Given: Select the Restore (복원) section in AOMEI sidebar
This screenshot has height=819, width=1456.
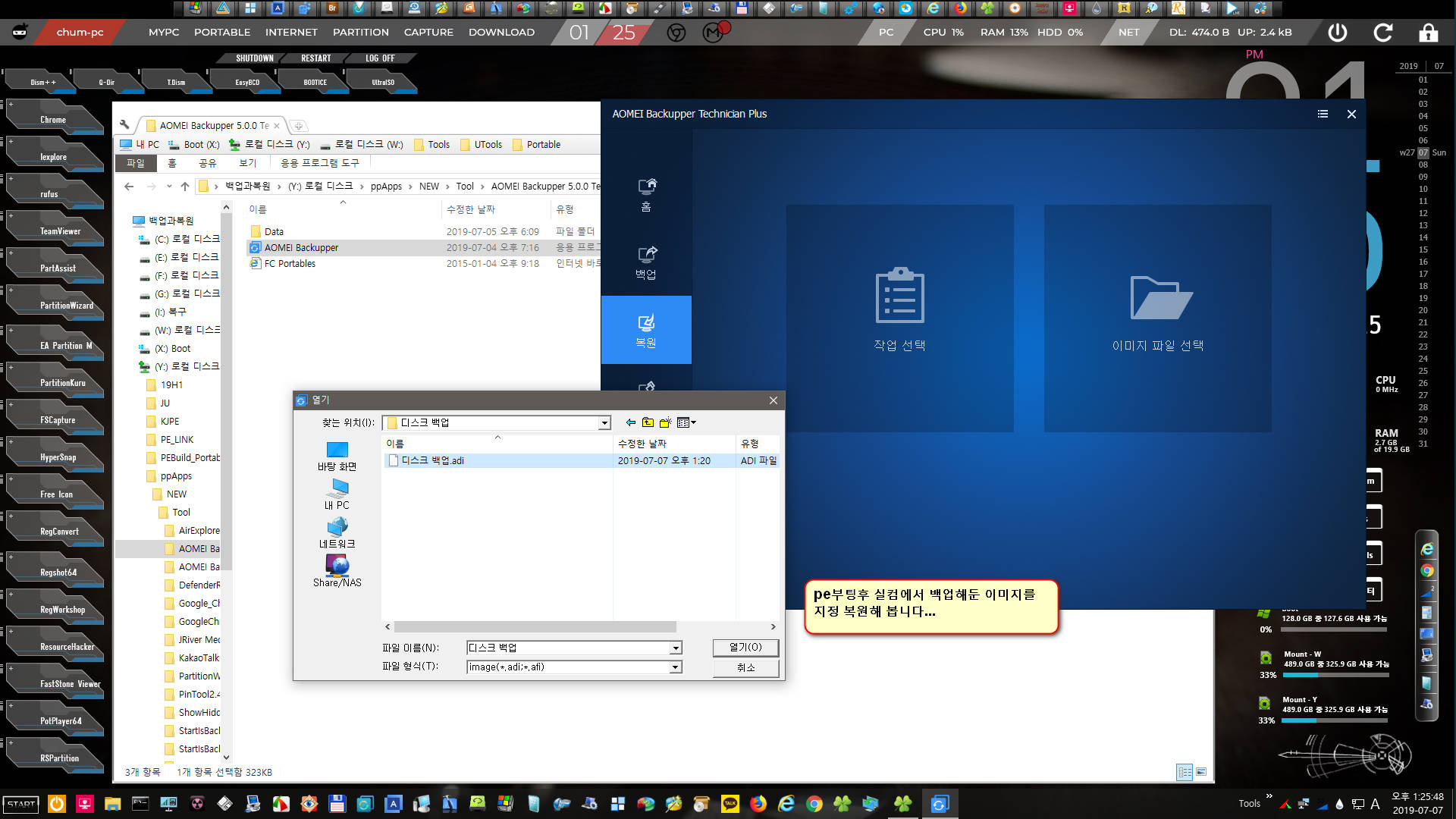Looking at the screenshot, I should pos(646,330).
